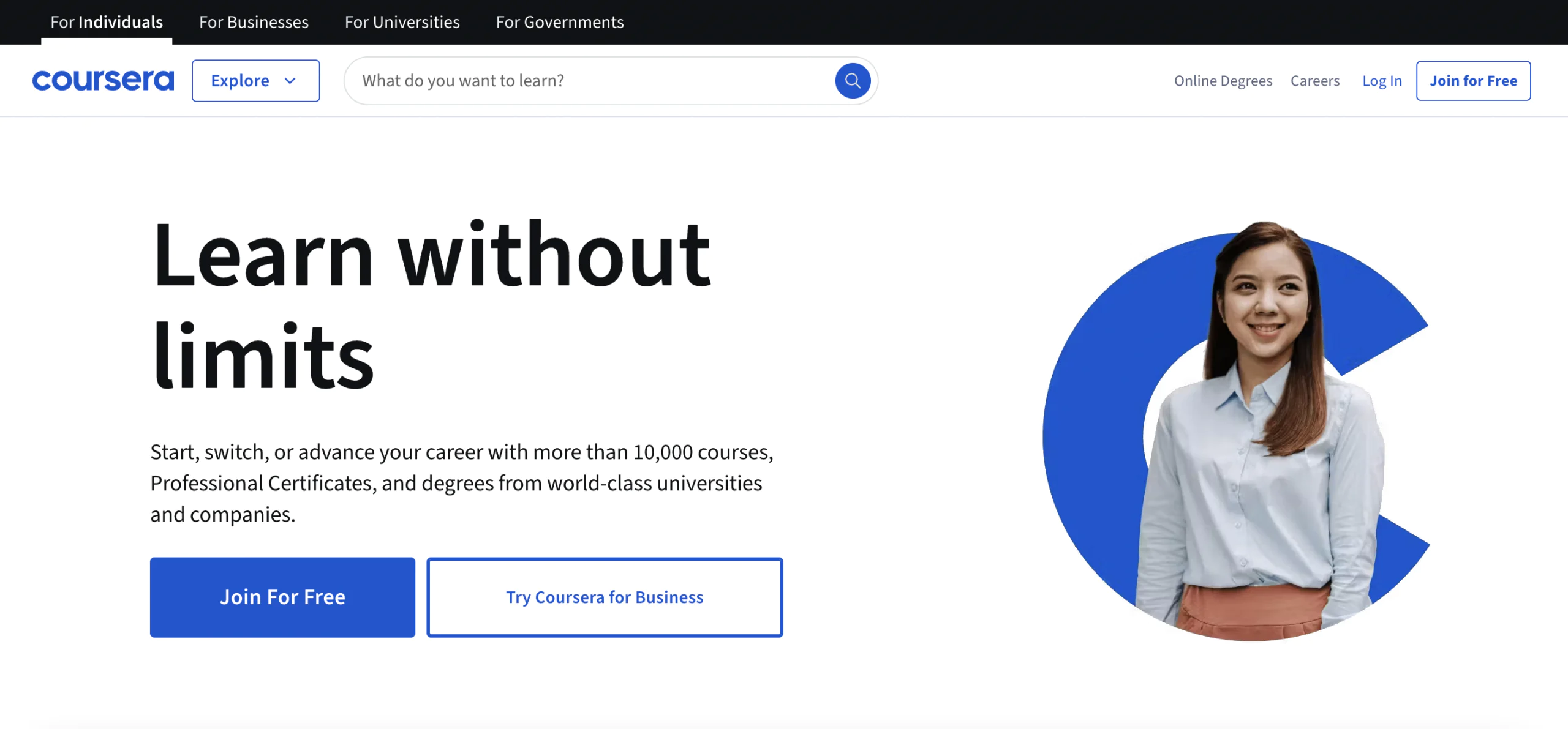Expand the Explore dropdown menu
The height and width of the screenshot is (729, 1568).
point(255,81)
